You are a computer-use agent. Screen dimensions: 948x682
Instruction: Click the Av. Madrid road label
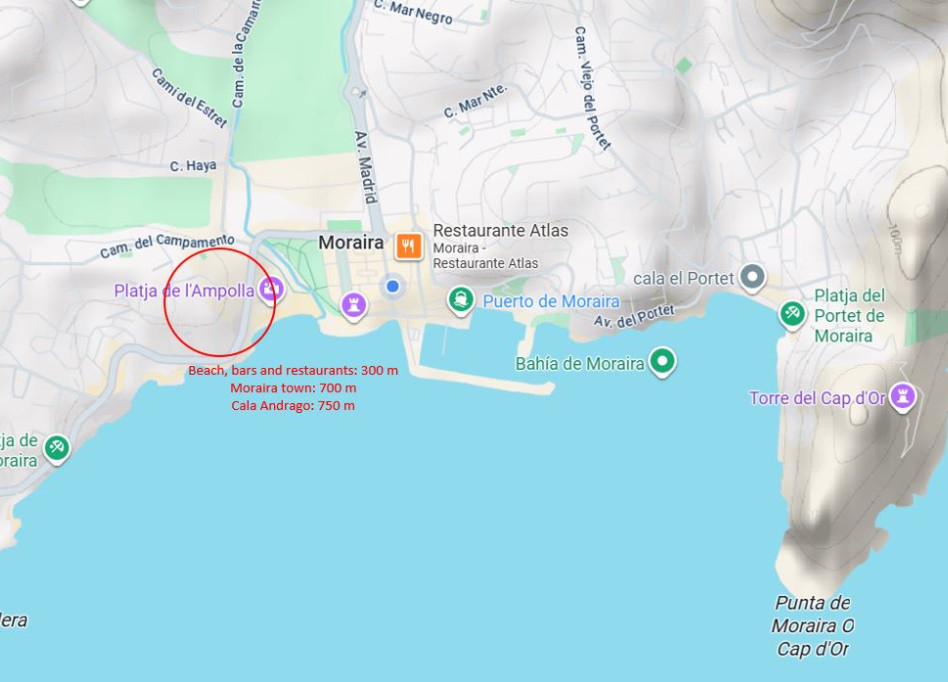coord(365,167)
